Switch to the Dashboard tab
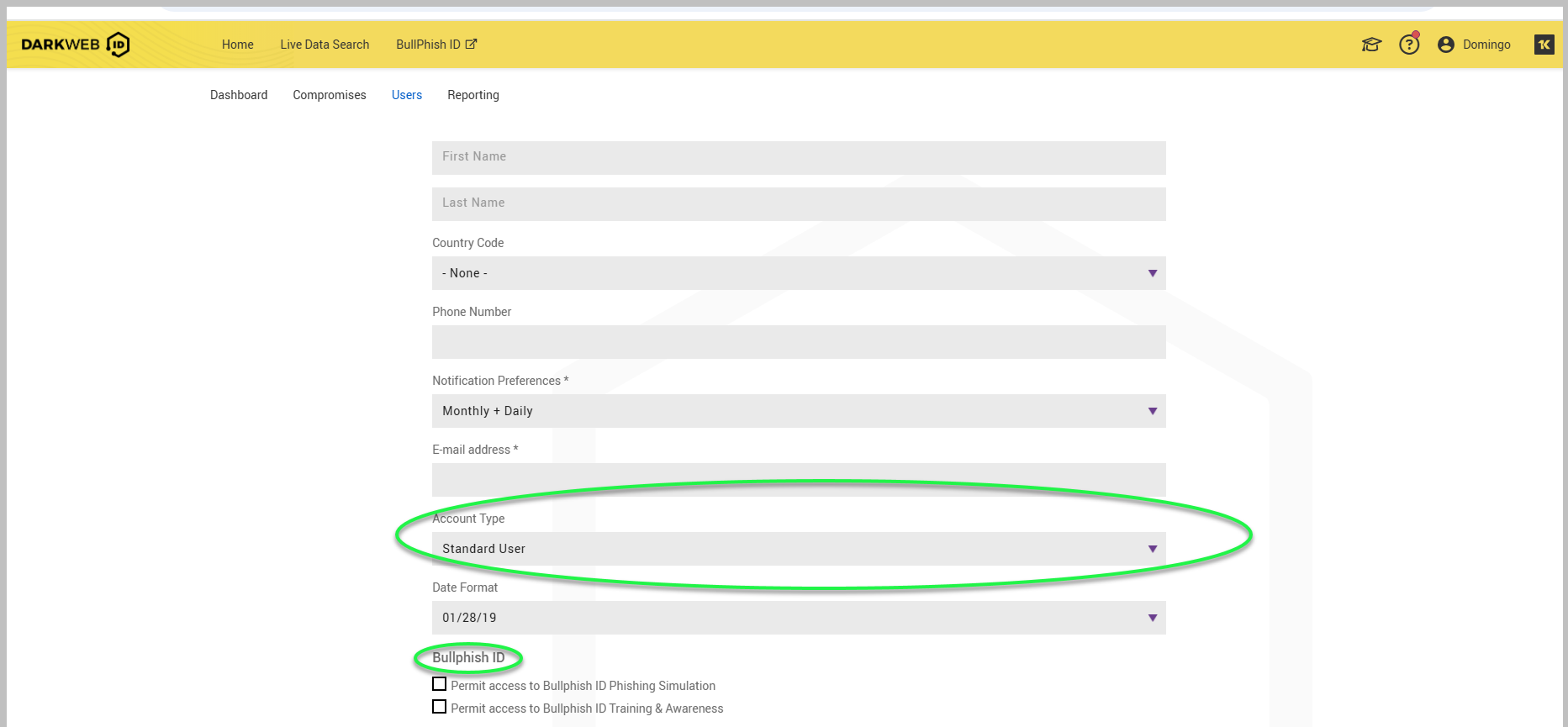The image size is (1568, 727). 239,95
